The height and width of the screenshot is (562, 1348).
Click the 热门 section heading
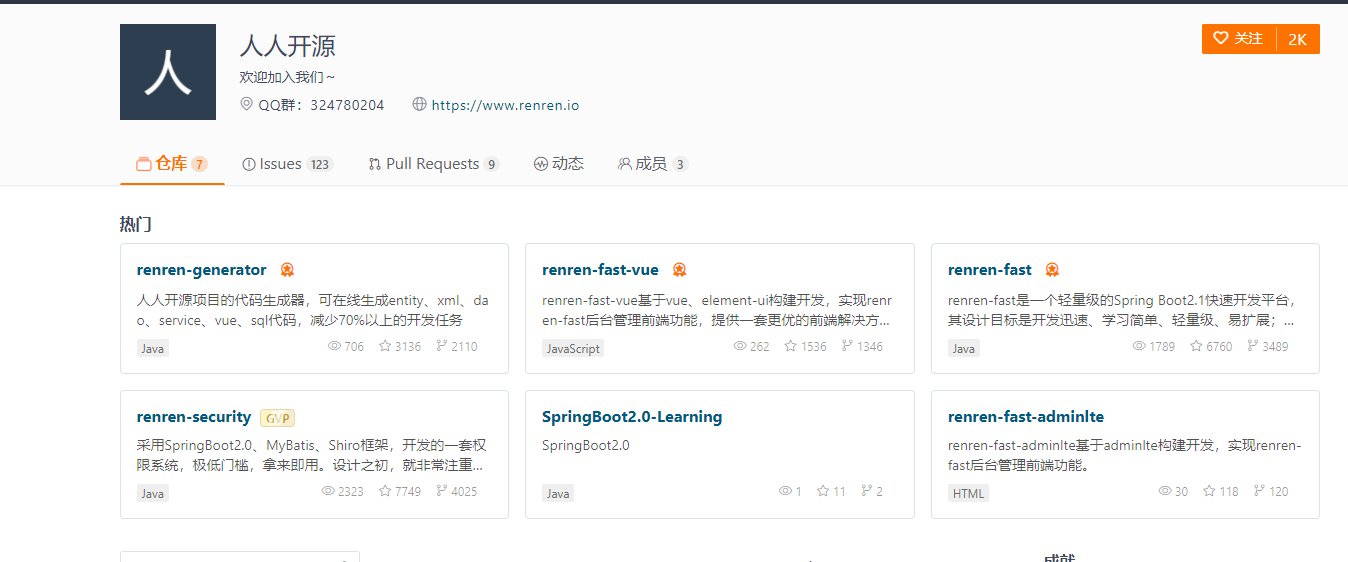136,224
